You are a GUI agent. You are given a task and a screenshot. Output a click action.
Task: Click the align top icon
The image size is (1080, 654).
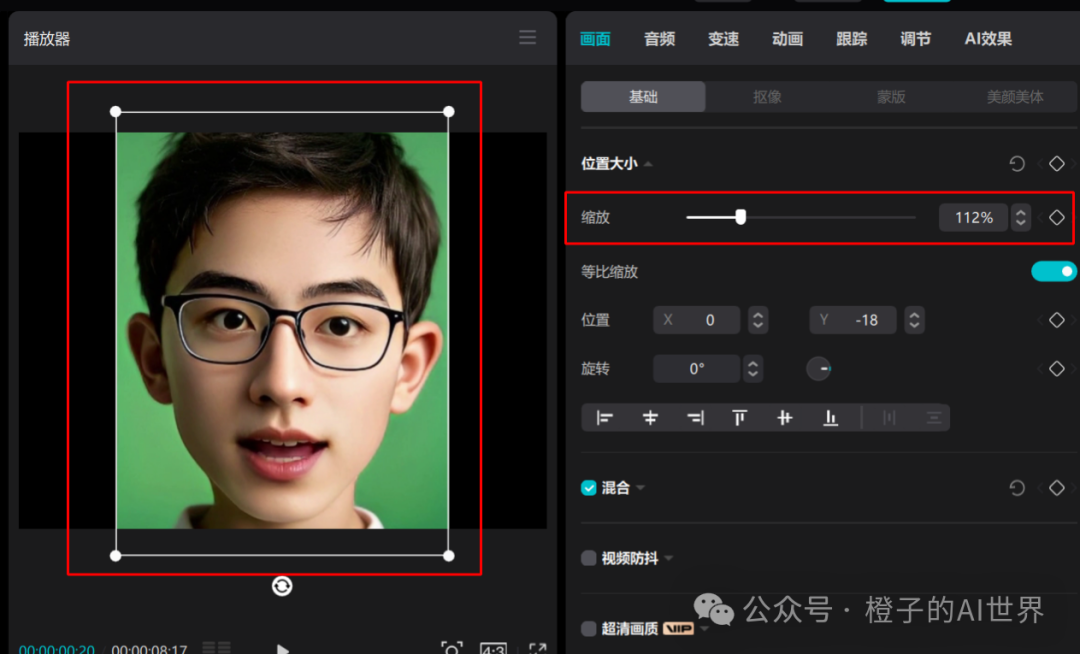[x=740, y=418]
